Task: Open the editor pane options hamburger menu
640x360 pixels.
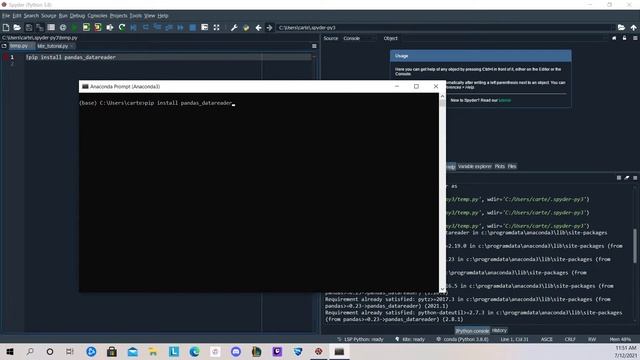Action: 314,46
